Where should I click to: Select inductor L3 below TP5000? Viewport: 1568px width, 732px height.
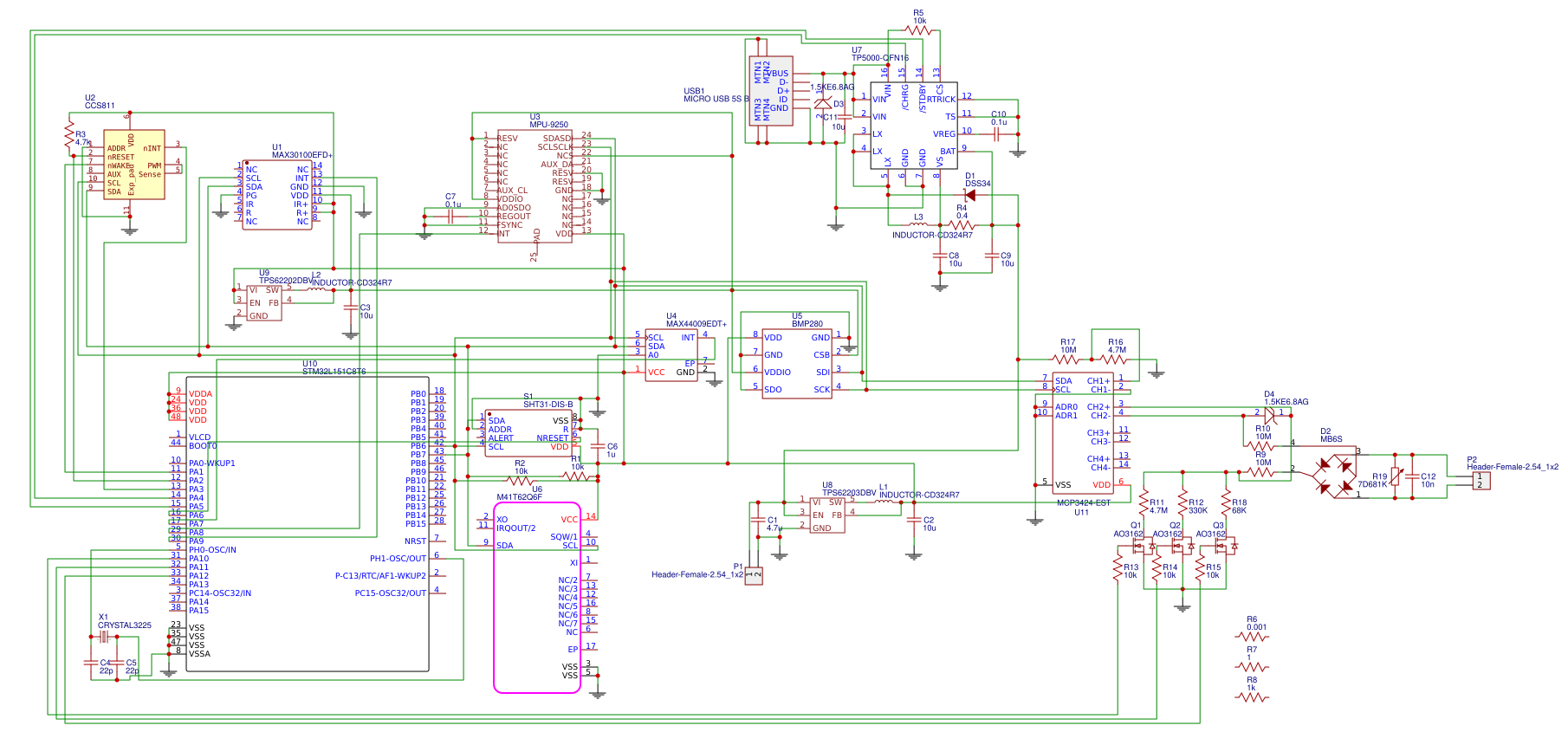(918, 224)
